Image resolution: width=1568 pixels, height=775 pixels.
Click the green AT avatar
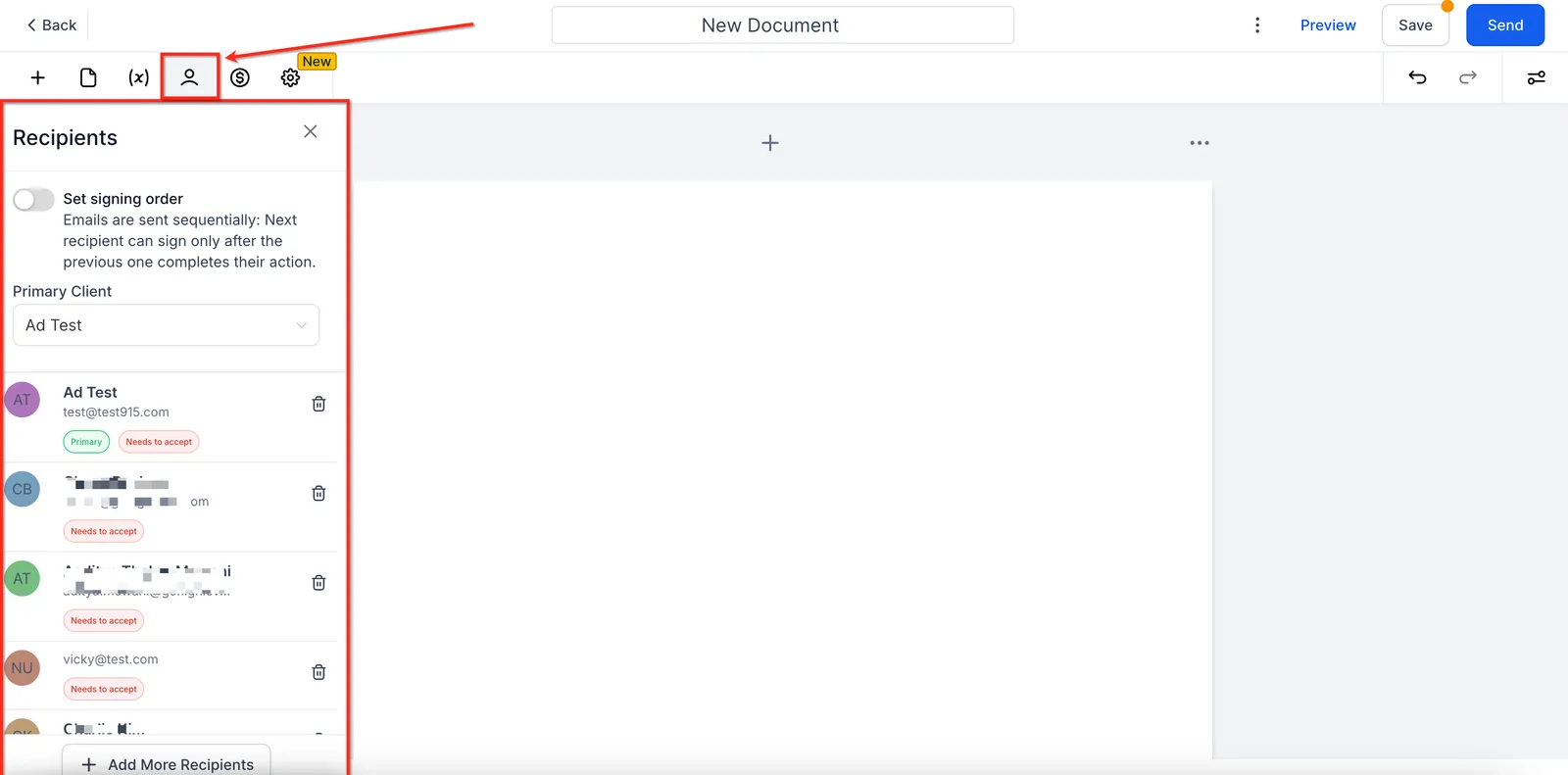23,578
